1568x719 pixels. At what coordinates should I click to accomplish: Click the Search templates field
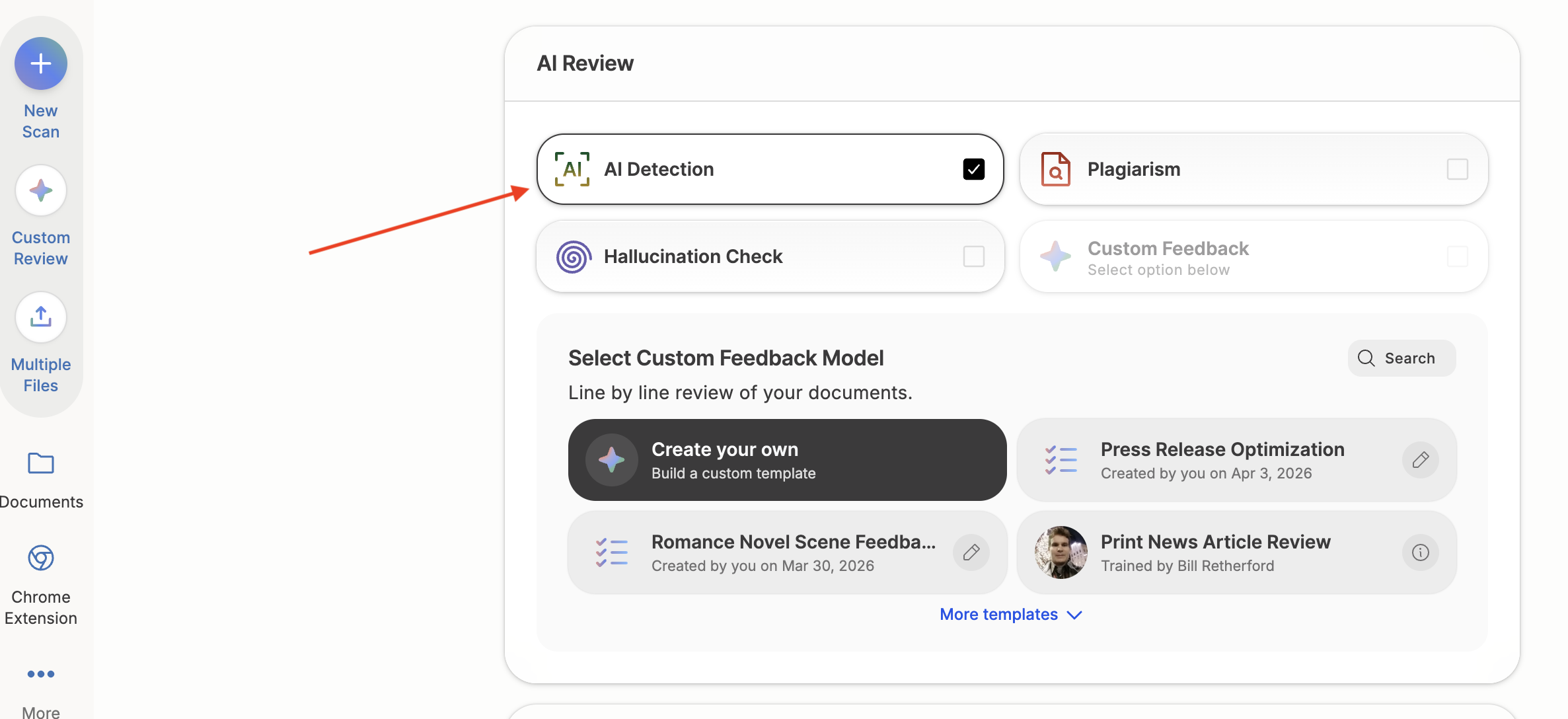pyautogui.click(x=1401, y=358)
